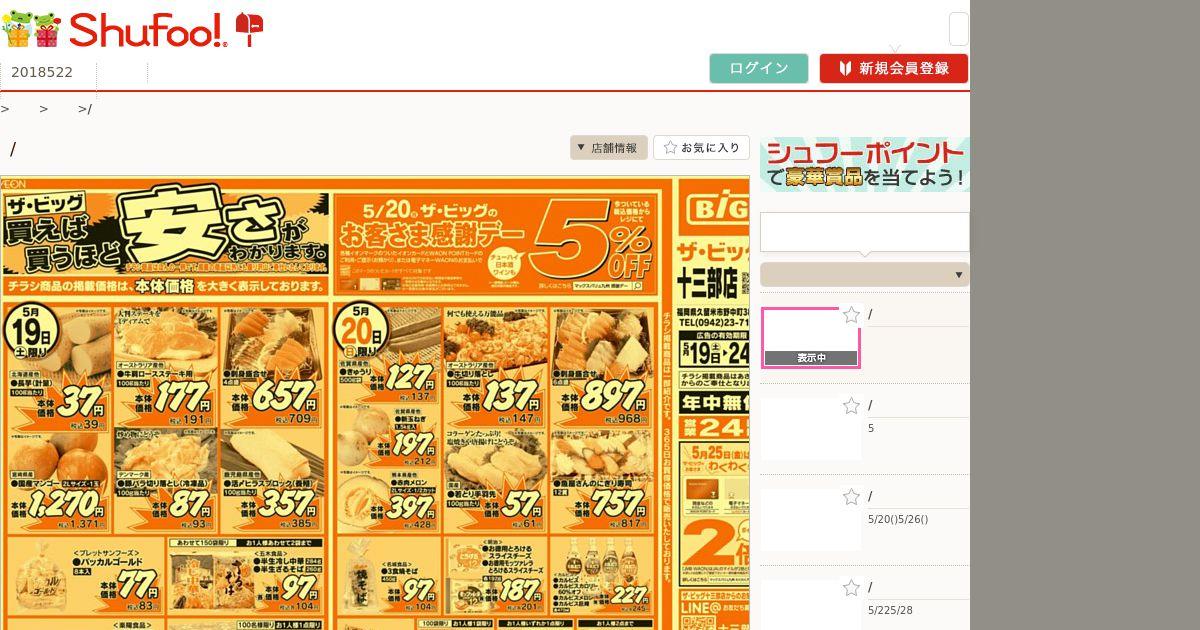The height and width of the screenshot is (630, 1200).
Task: Click the frog gift box icons
Action: (32, 30)
